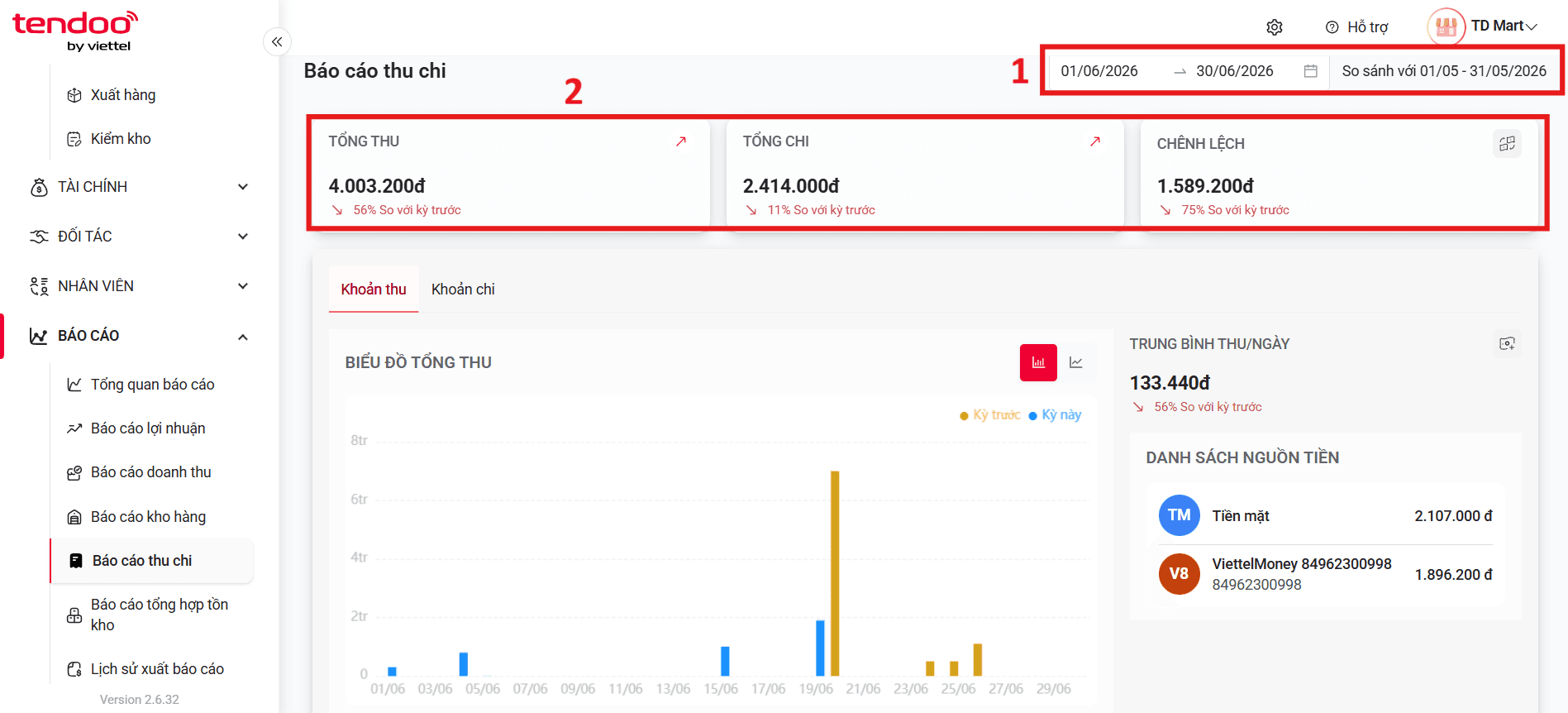The image size is (1568, 713).
Task: Toggle Kỳ trước legend series
Action: [989, 415]
